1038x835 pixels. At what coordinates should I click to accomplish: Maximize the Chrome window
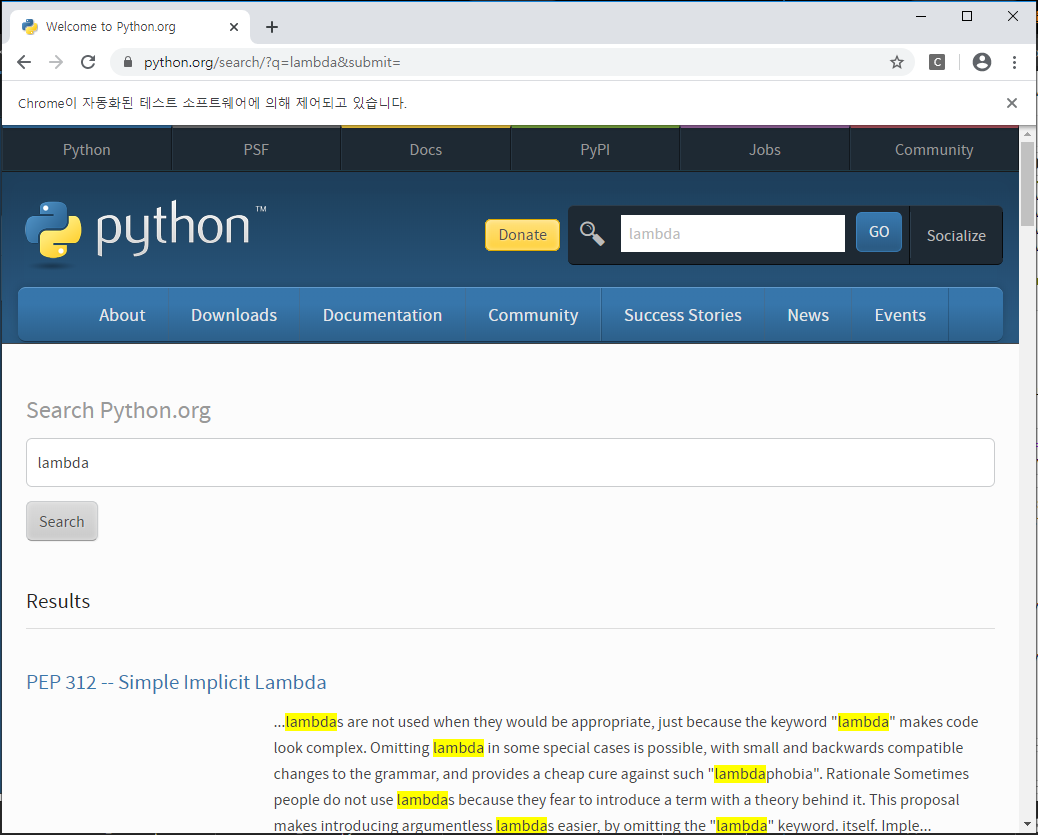967,16
